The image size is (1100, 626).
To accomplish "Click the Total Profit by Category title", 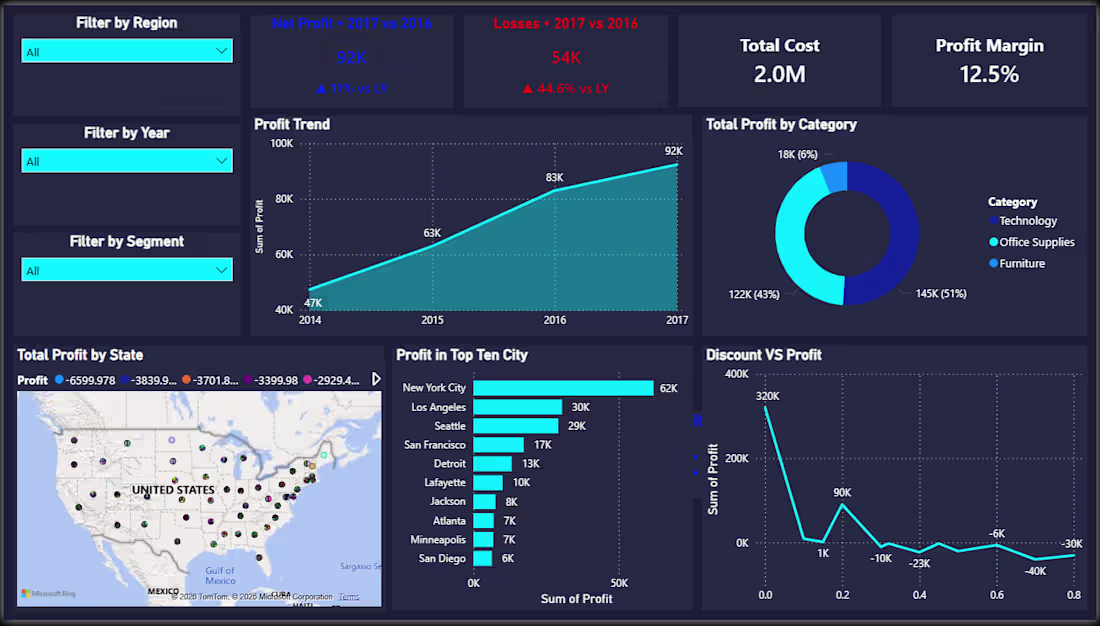I will (782, 124).
